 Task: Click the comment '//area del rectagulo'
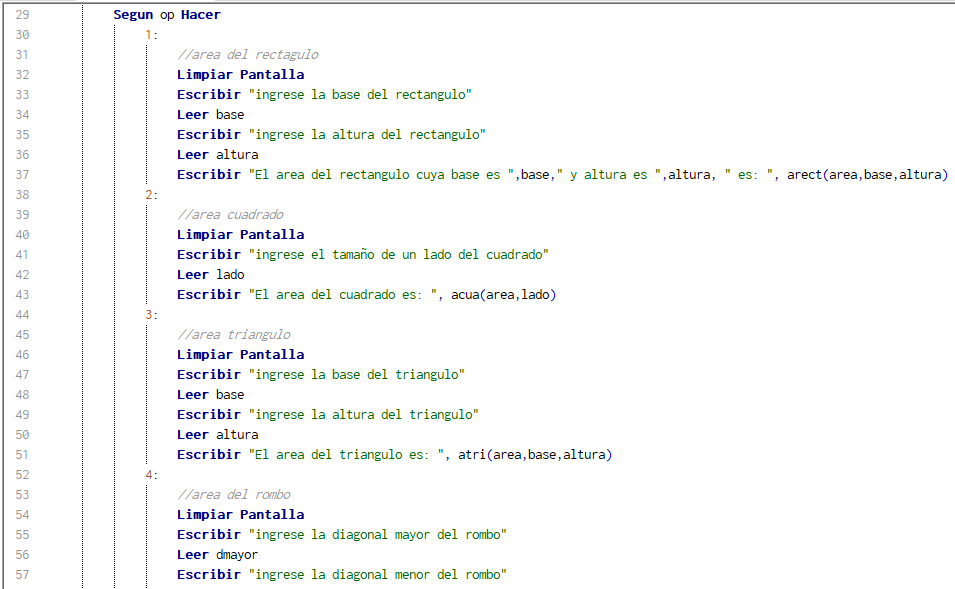[x=248, y=55]
